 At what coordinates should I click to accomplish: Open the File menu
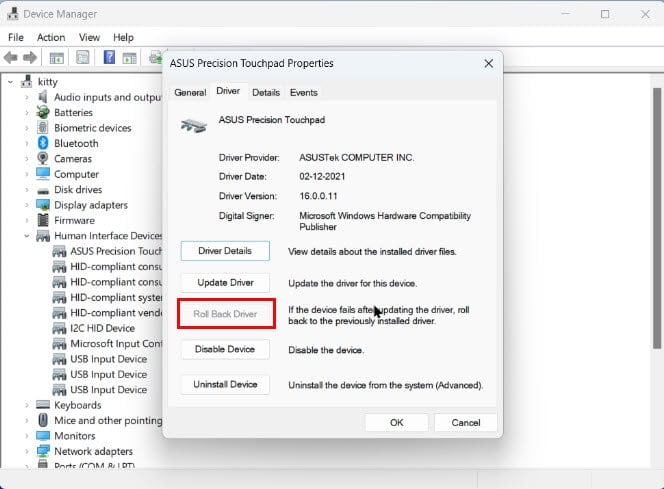[16, 37]
